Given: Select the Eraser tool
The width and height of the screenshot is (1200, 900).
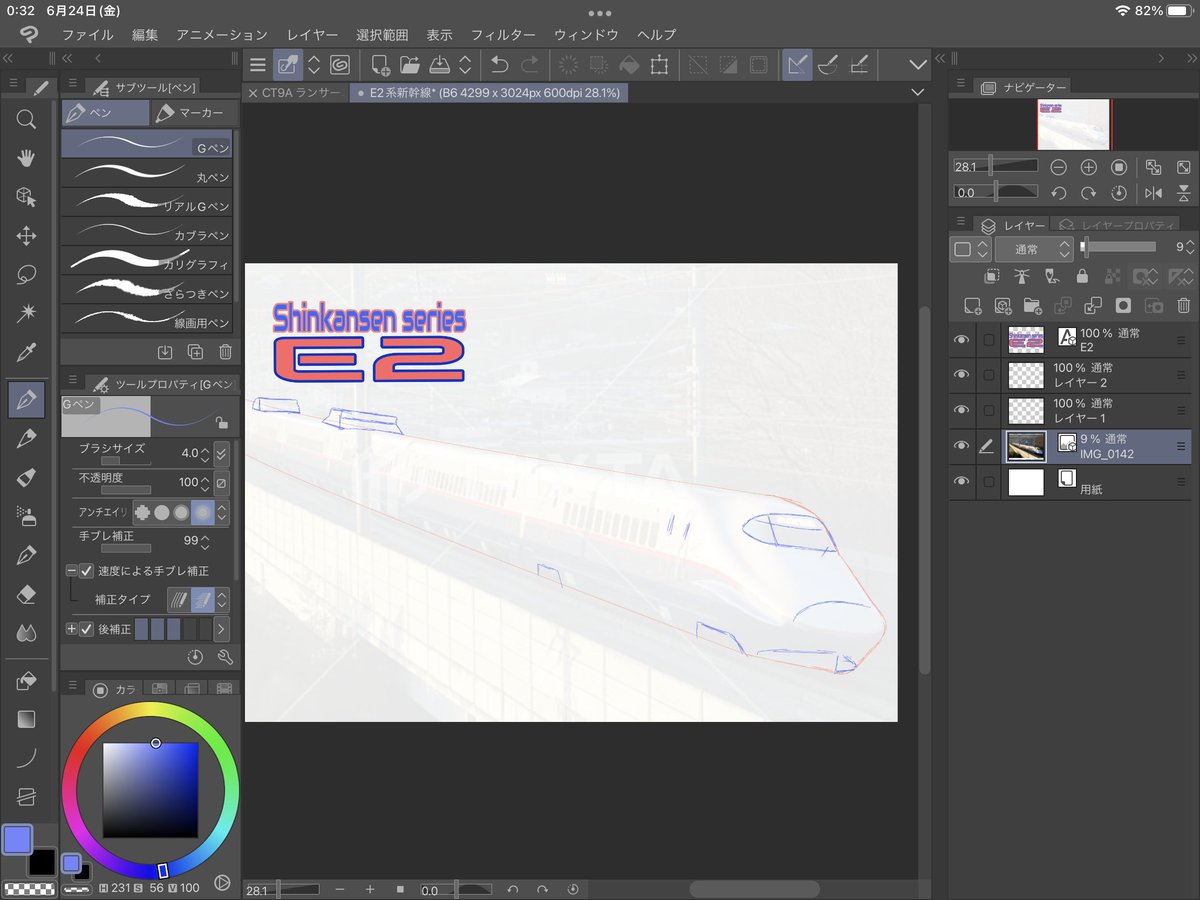Looking at the screenshot, I should [26, 595].
